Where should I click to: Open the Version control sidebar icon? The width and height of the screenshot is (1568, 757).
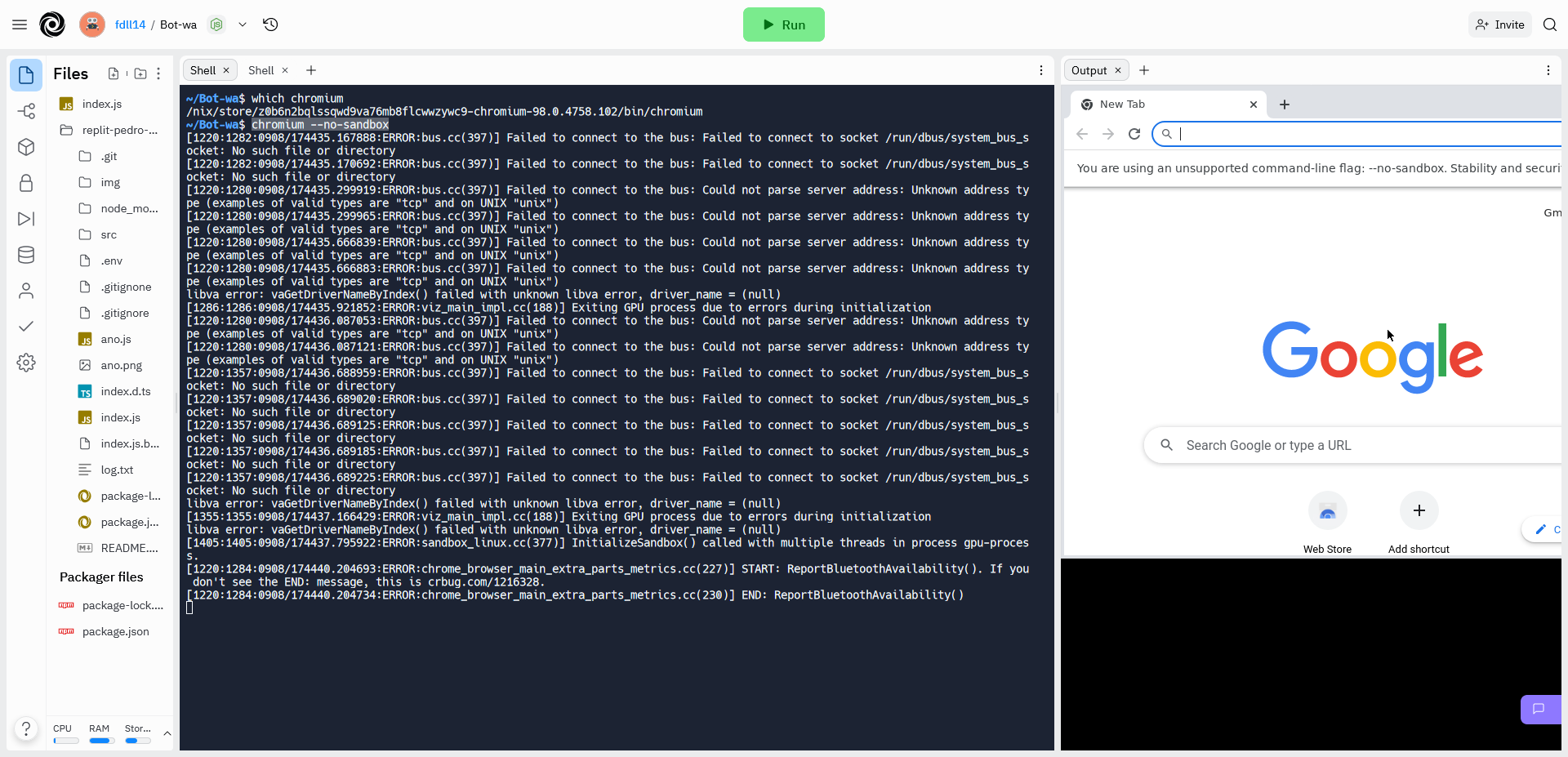(26, 111)
